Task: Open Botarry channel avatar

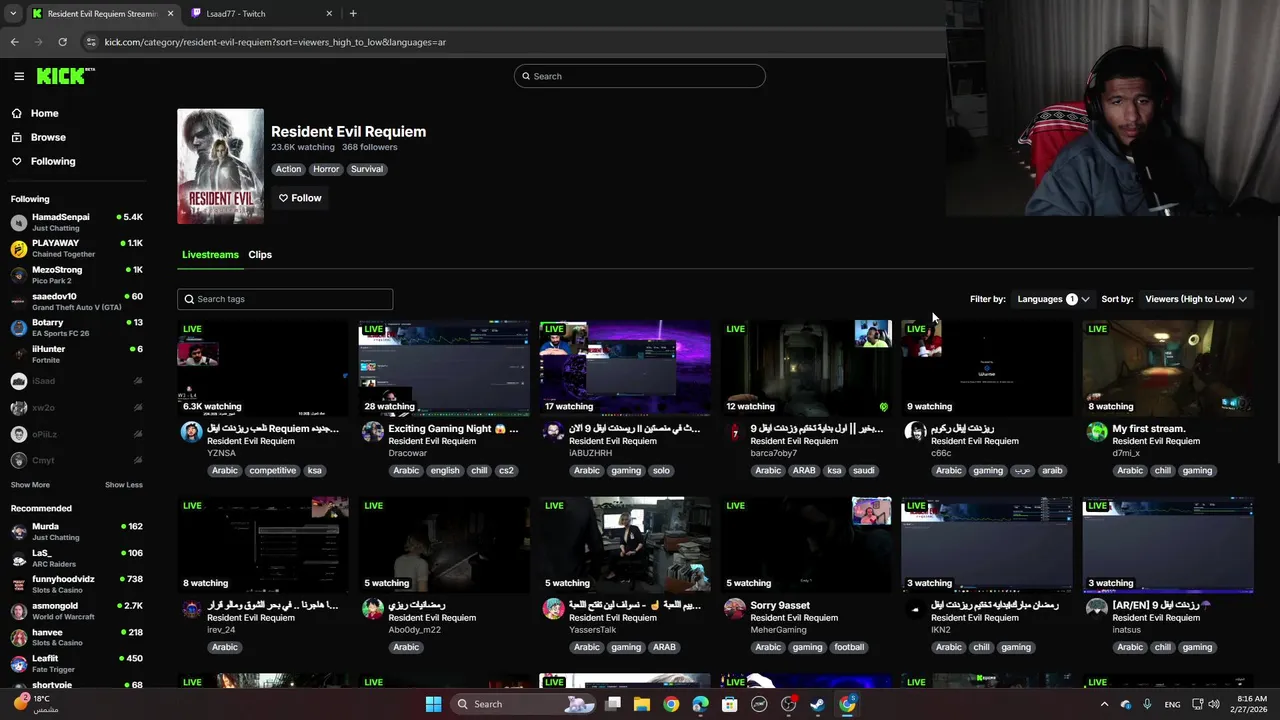Action: coord(19,328)
